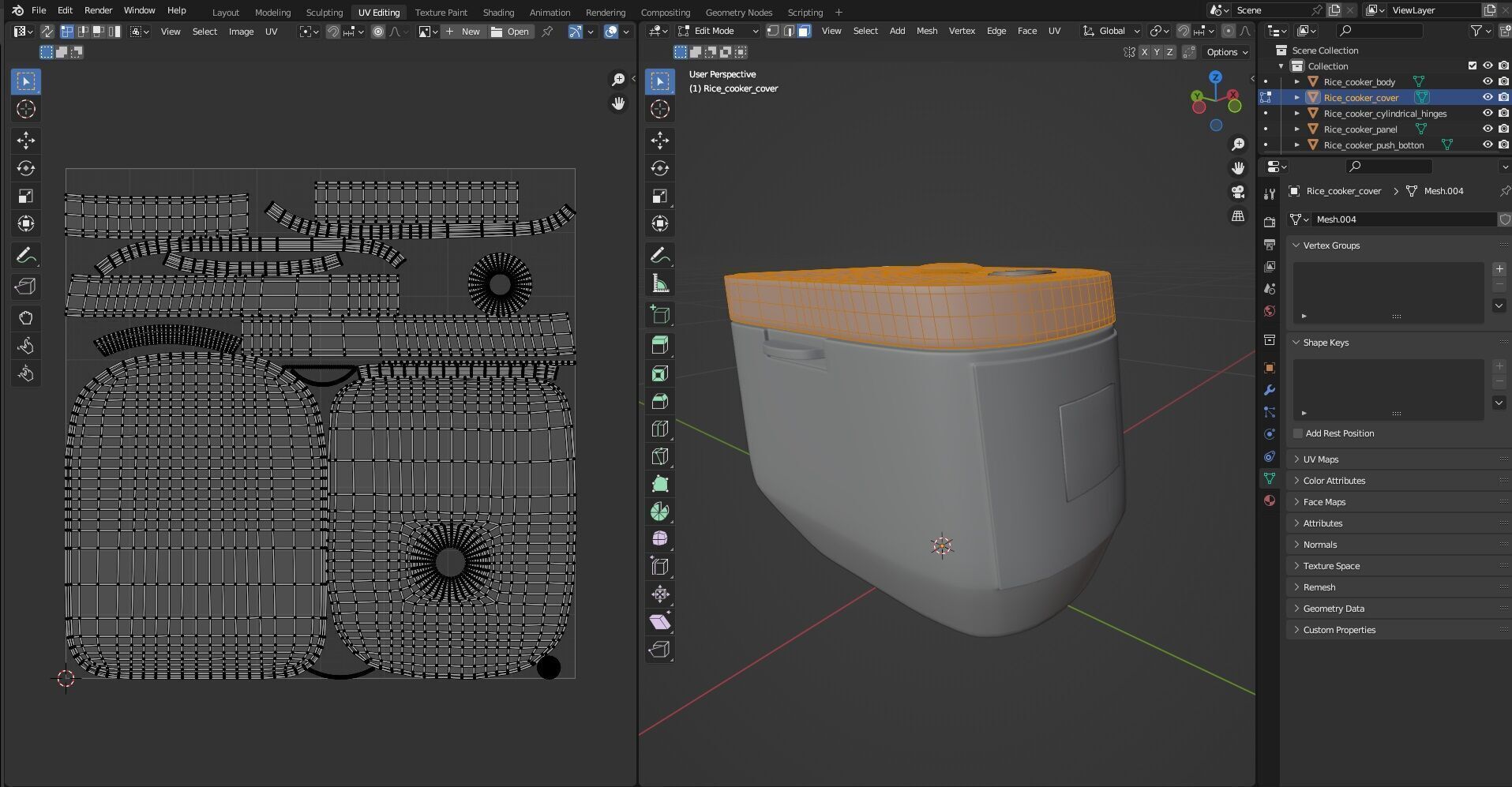Select the Shear tool
Screen dimensions: 1512x787
(660, 622)
